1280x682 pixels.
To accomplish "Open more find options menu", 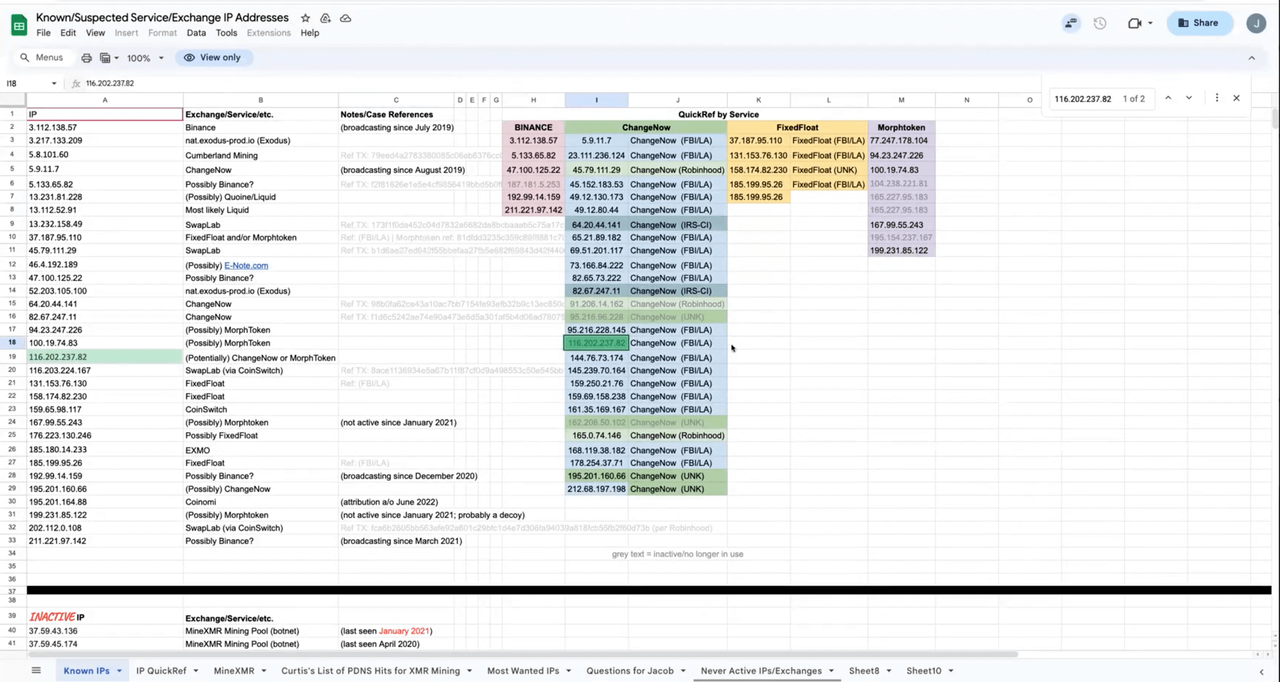I will coord(1217,98).
